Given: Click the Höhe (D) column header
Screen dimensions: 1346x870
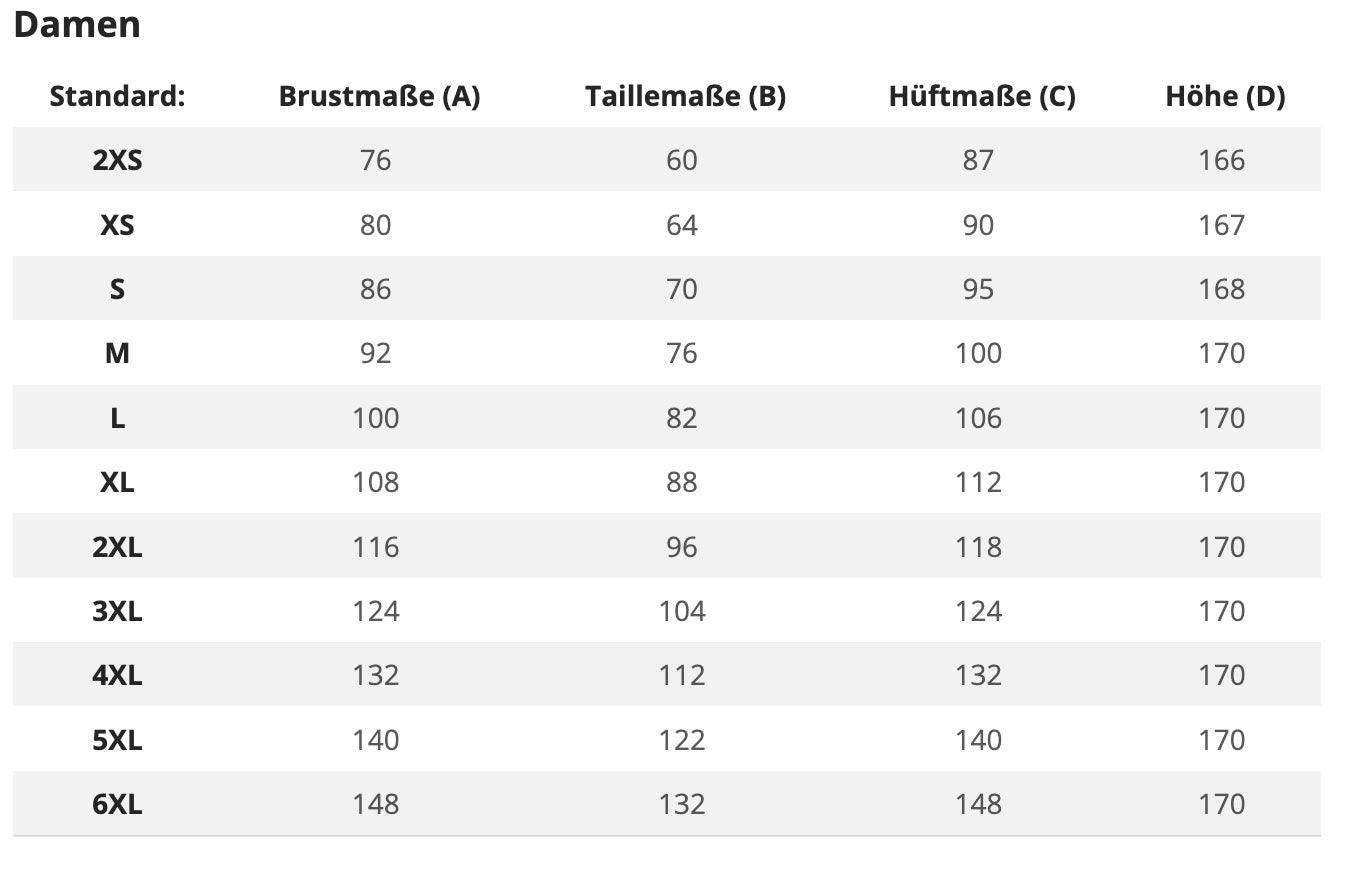Looking at the screenshot, I should click(1225, 97).
